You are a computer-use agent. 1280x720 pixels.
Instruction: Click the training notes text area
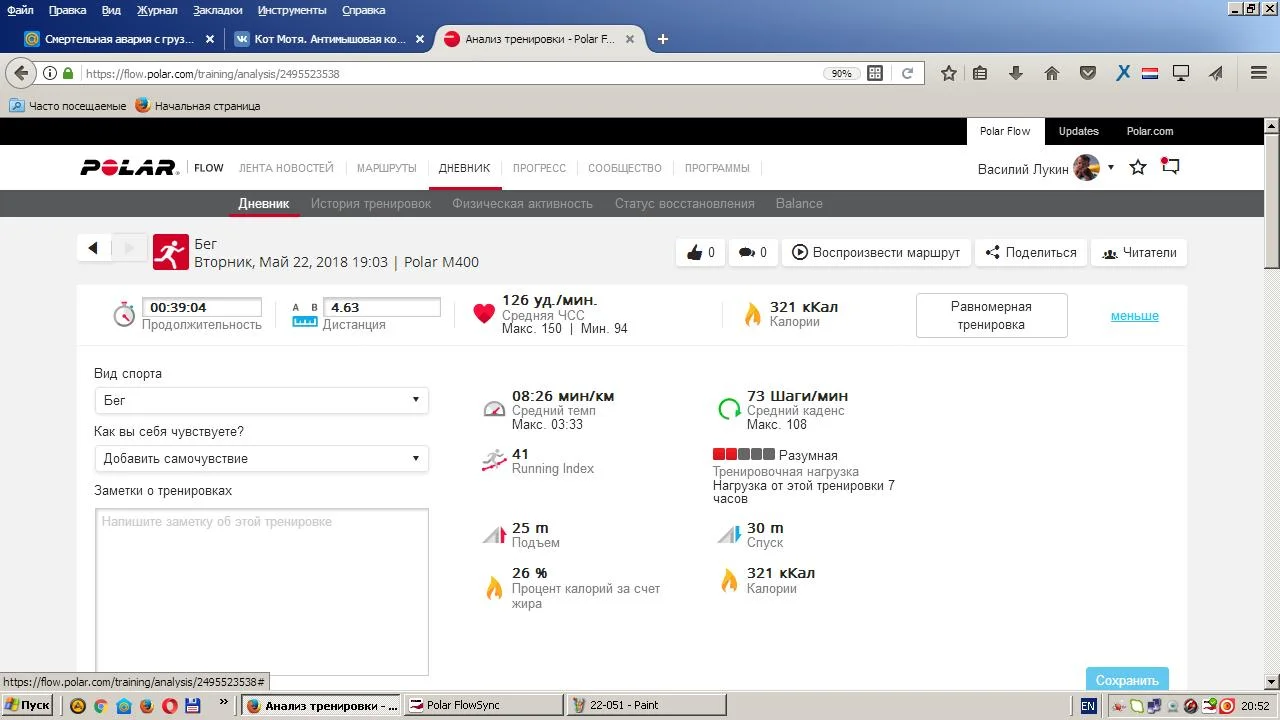tap(261, 592)
